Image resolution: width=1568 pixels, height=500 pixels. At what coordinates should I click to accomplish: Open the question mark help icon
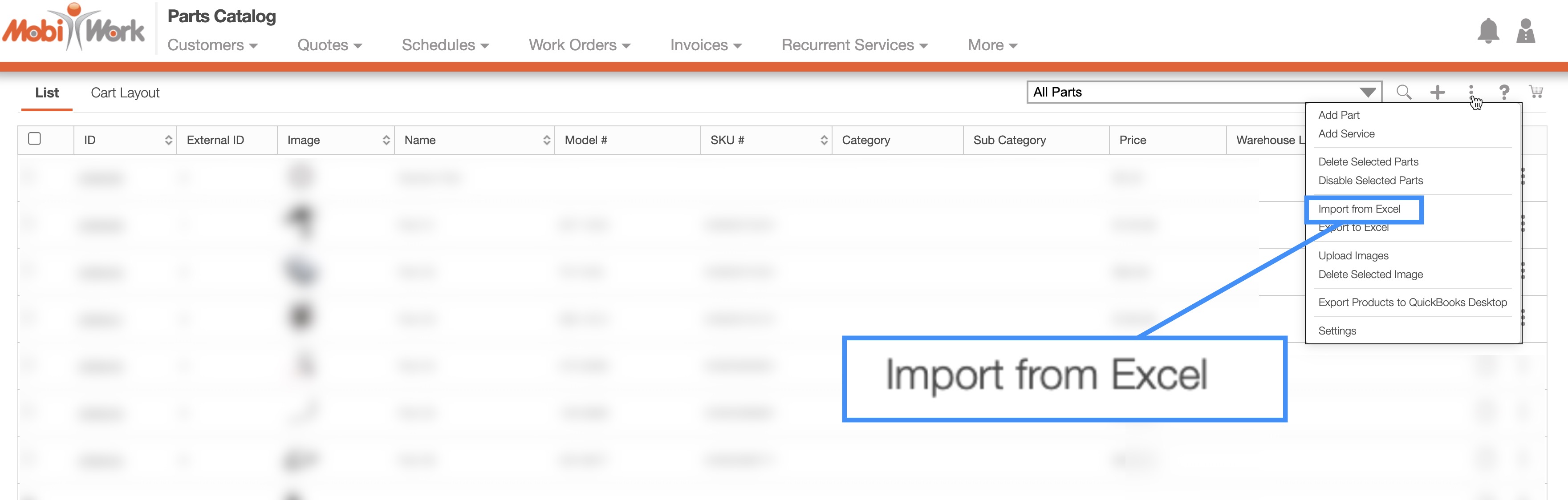pos(1504,93)
